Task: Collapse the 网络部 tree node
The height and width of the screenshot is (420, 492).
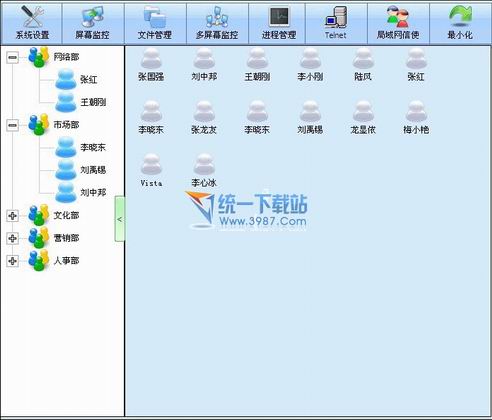Action: [12, 57]
